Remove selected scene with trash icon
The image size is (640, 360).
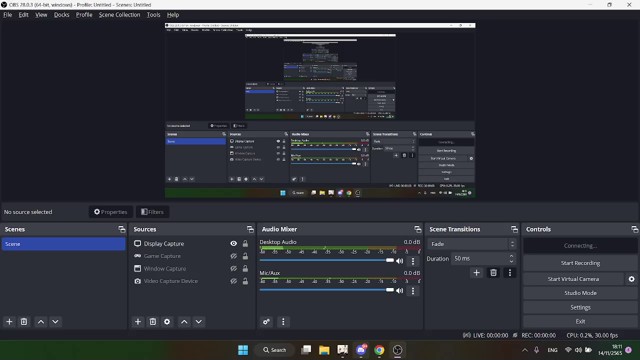coord(24,322)
